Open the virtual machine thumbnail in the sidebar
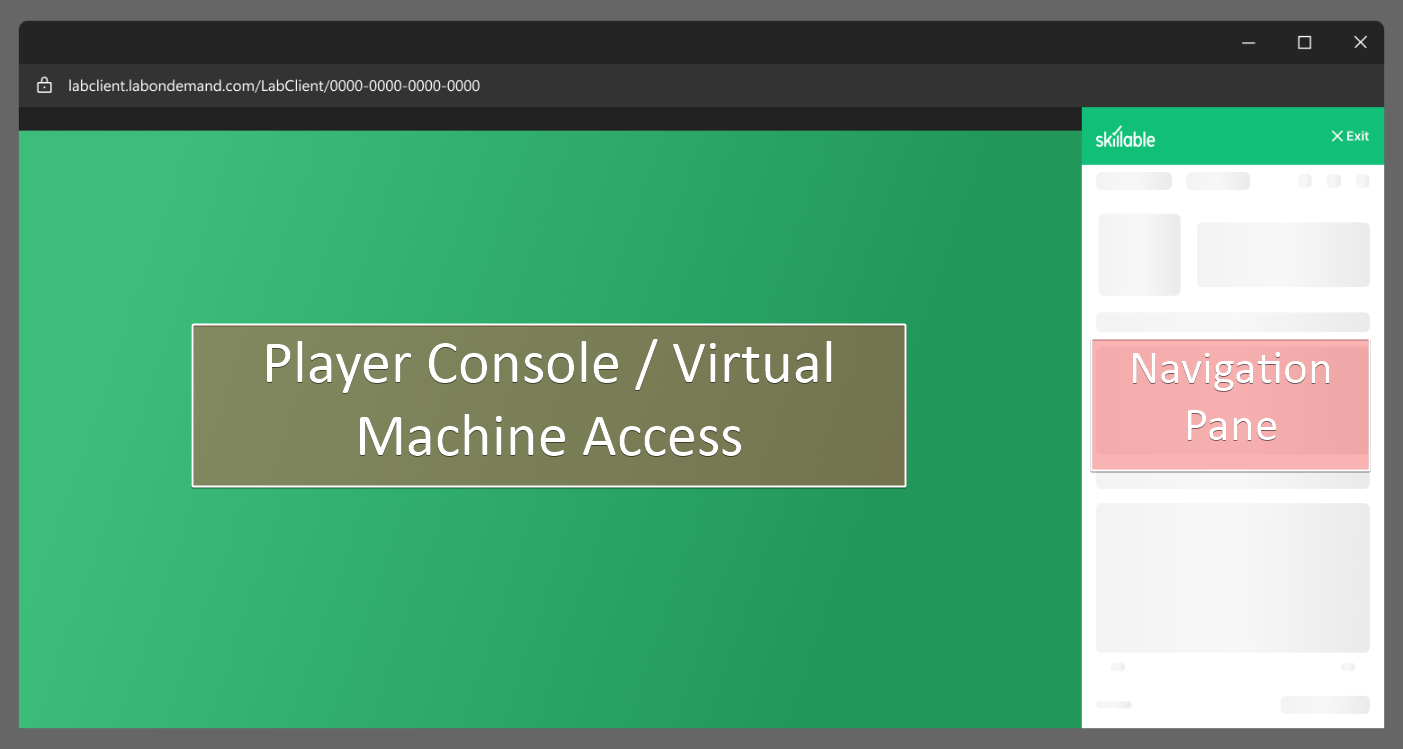 (x=1139, y=254)
